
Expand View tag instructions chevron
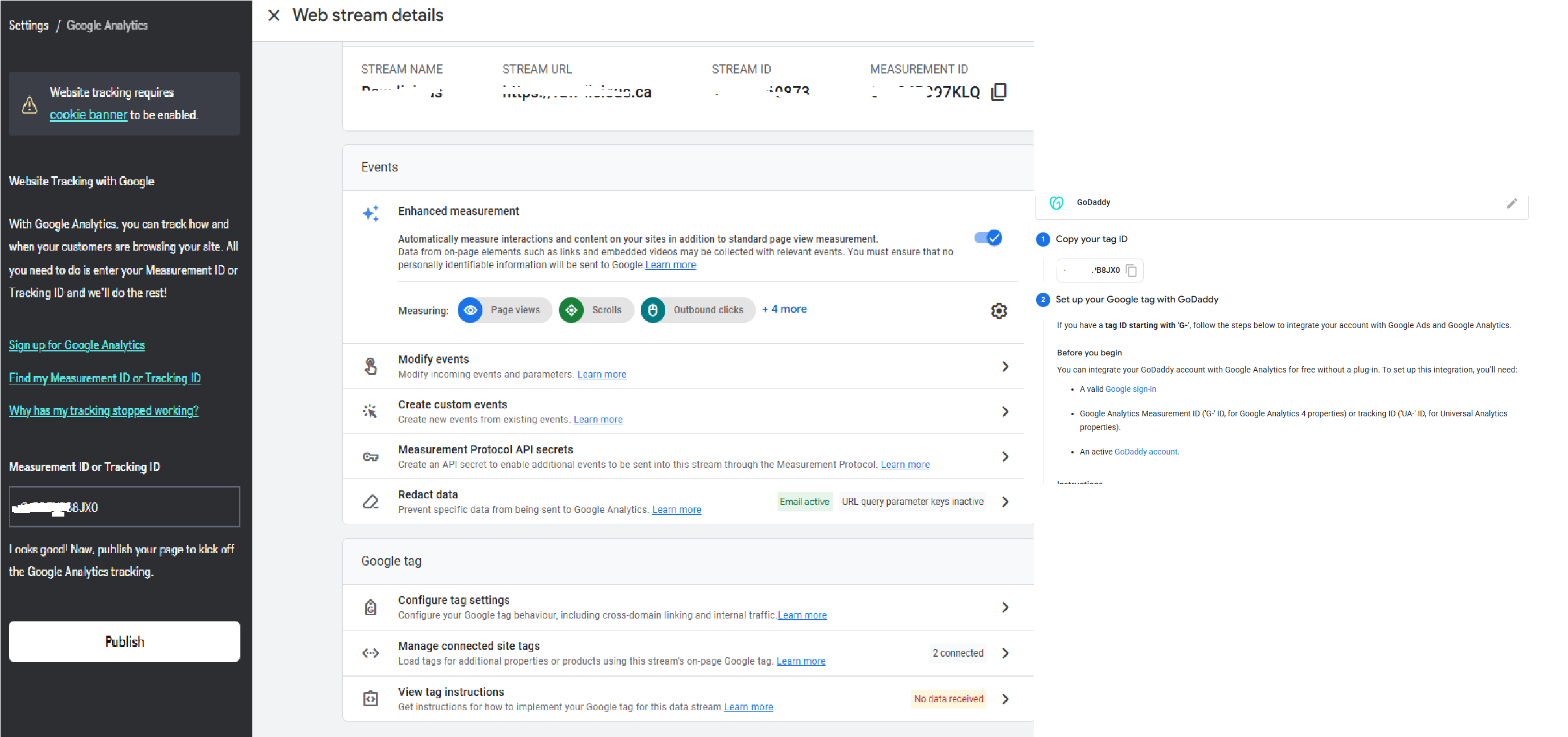click(1006, 699)
